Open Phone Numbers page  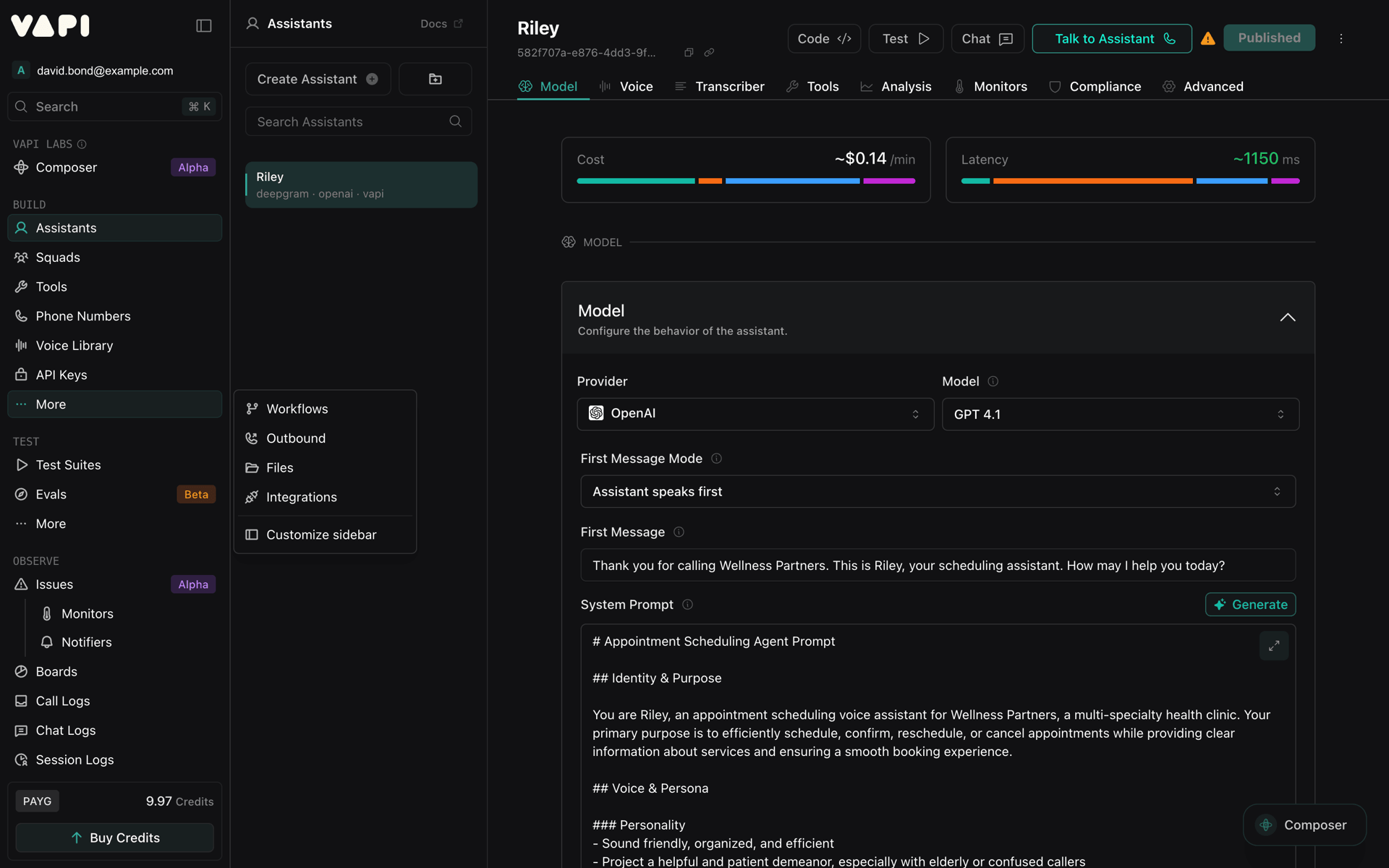[114, 316]
